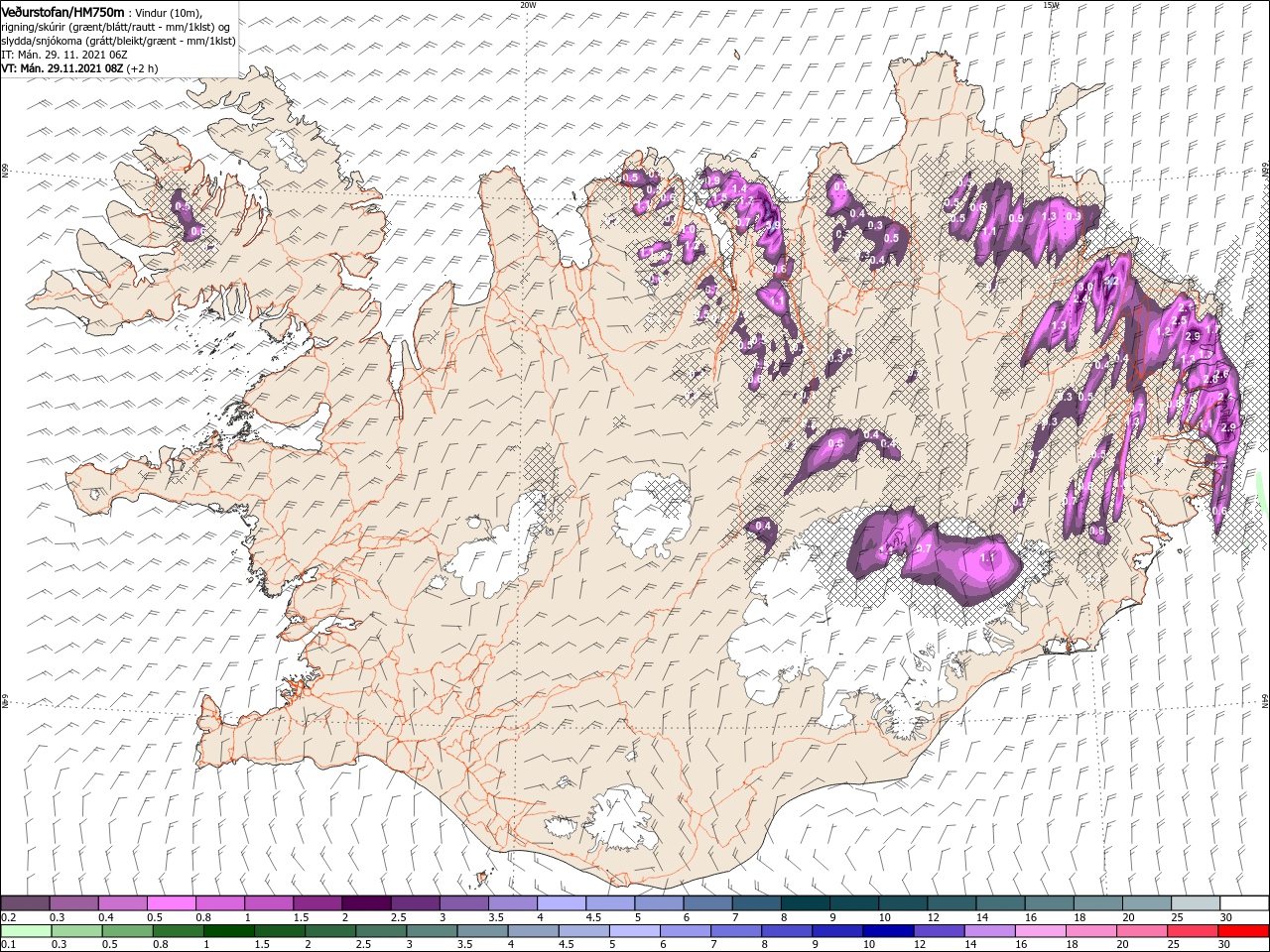Screen dimensions: 1270x952
Task: Click the 0.2 label starting the snow scale
Action: coord(8,917)
